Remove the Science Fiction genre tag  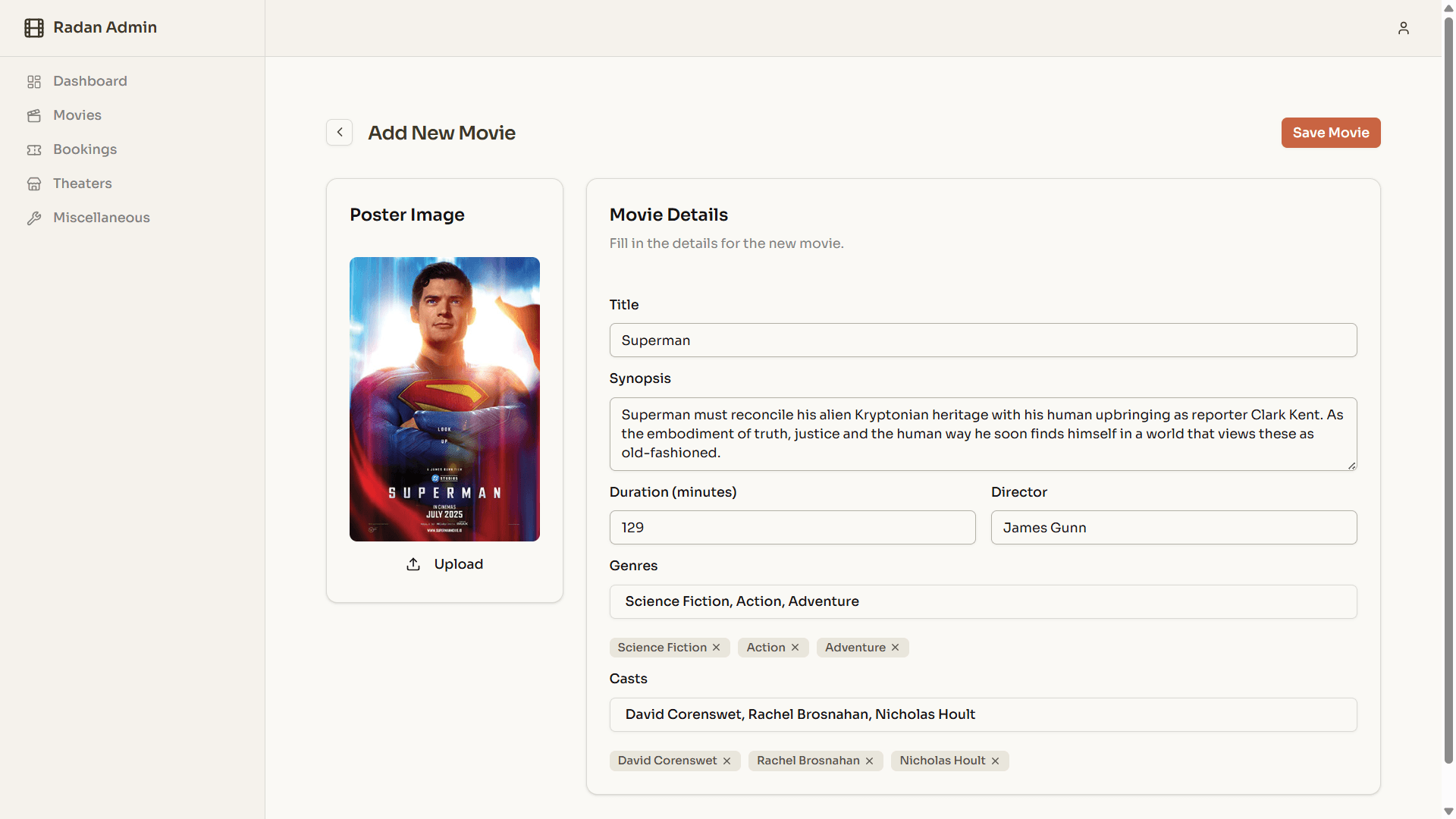click(x=716, y=648)
